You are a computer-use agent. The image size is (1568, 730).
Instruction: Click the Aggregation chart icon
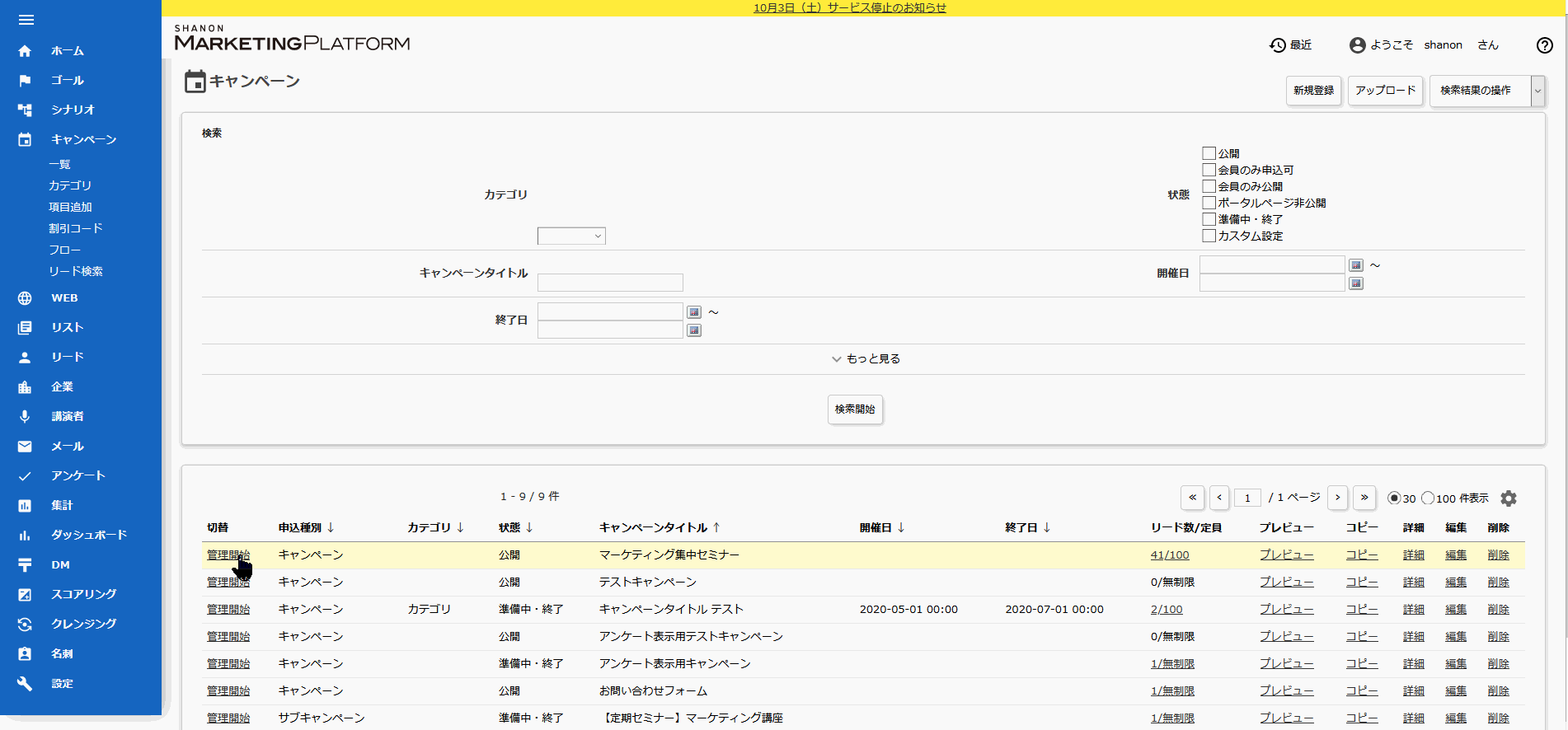25,506
